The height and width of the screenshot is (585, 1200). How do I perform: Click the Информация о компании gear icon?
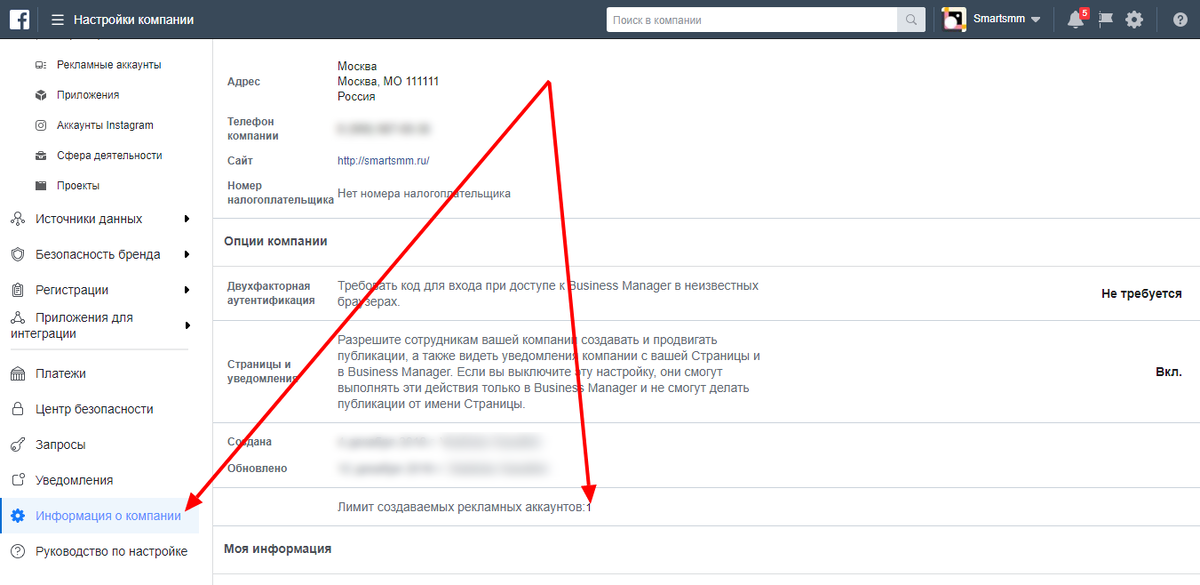tap(17, 516)
